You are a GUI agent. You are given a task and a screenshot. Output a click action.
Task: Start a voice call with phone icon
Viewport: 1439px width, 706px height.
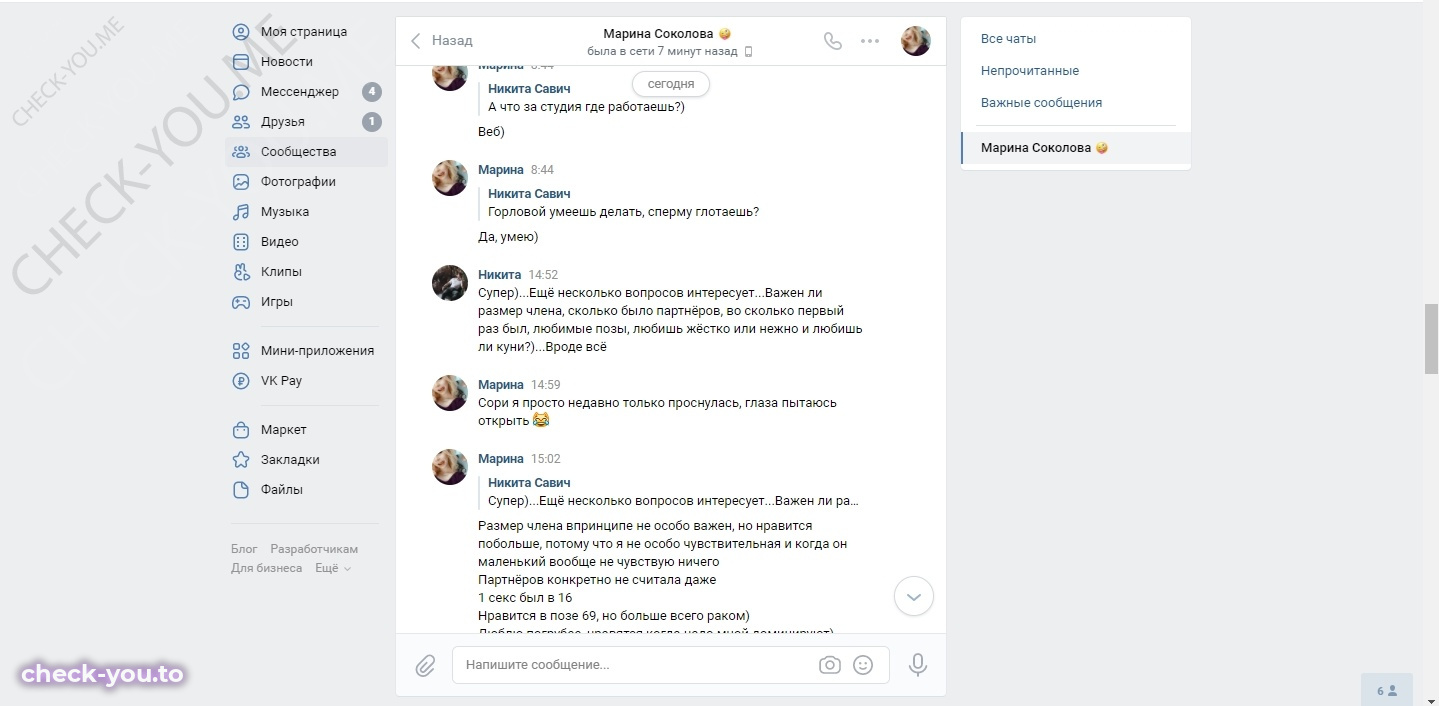(832, 41)
